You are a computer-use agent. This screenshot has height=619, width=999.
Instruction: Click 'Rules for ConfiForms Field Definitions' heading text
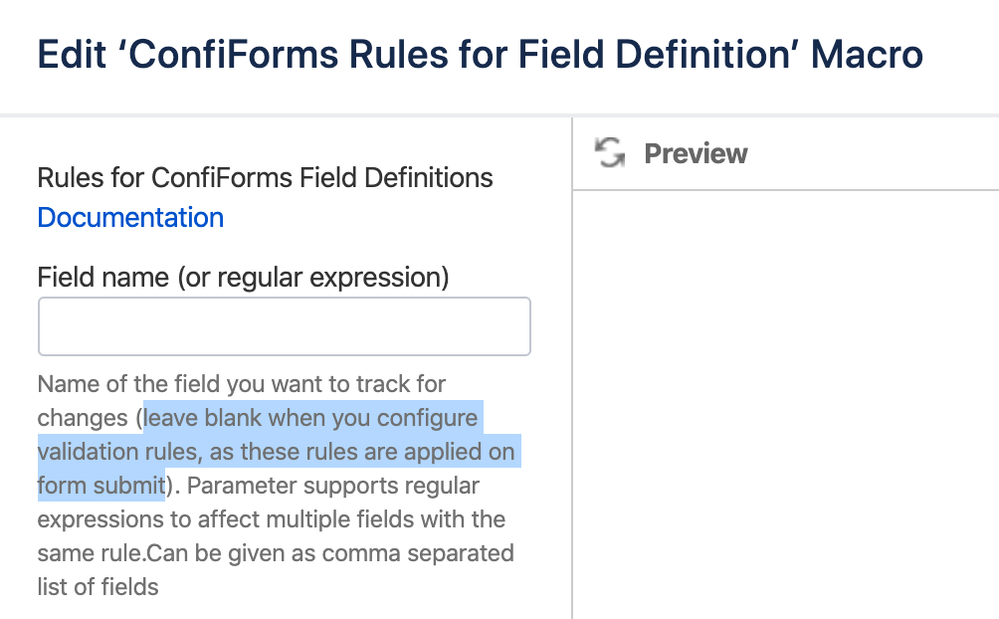pyautogui.click(x=265, y=178)
